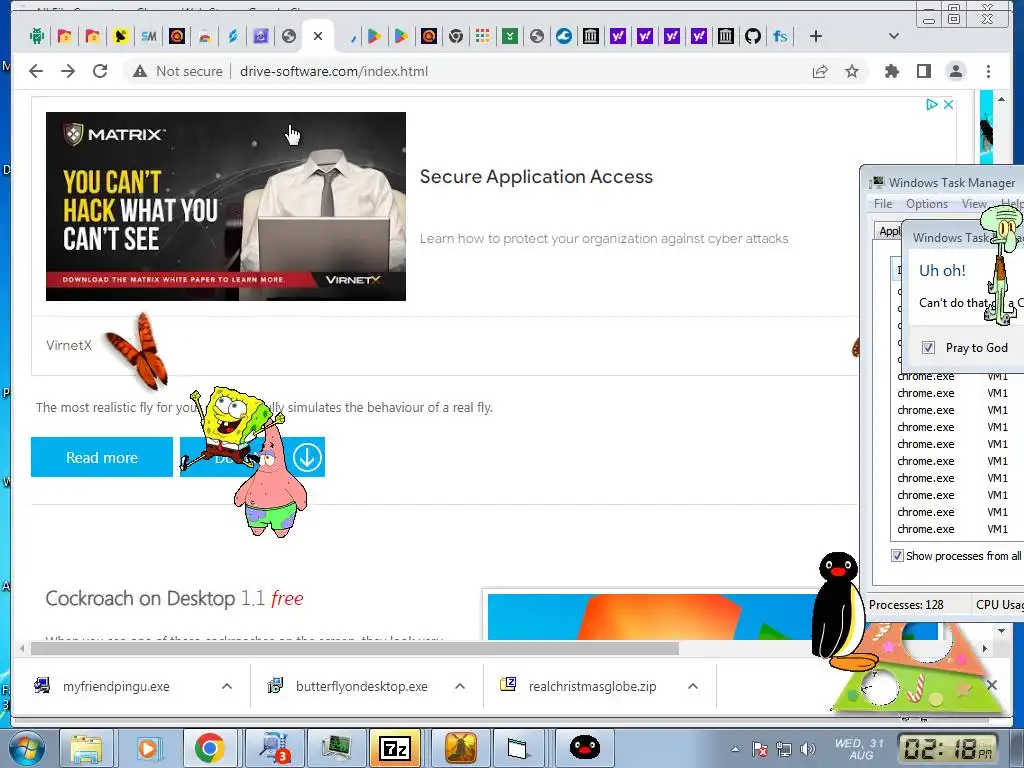Screen dimensions: 1024x768
Task: Bookmark this page with the star
Action: tap(852, 71)
